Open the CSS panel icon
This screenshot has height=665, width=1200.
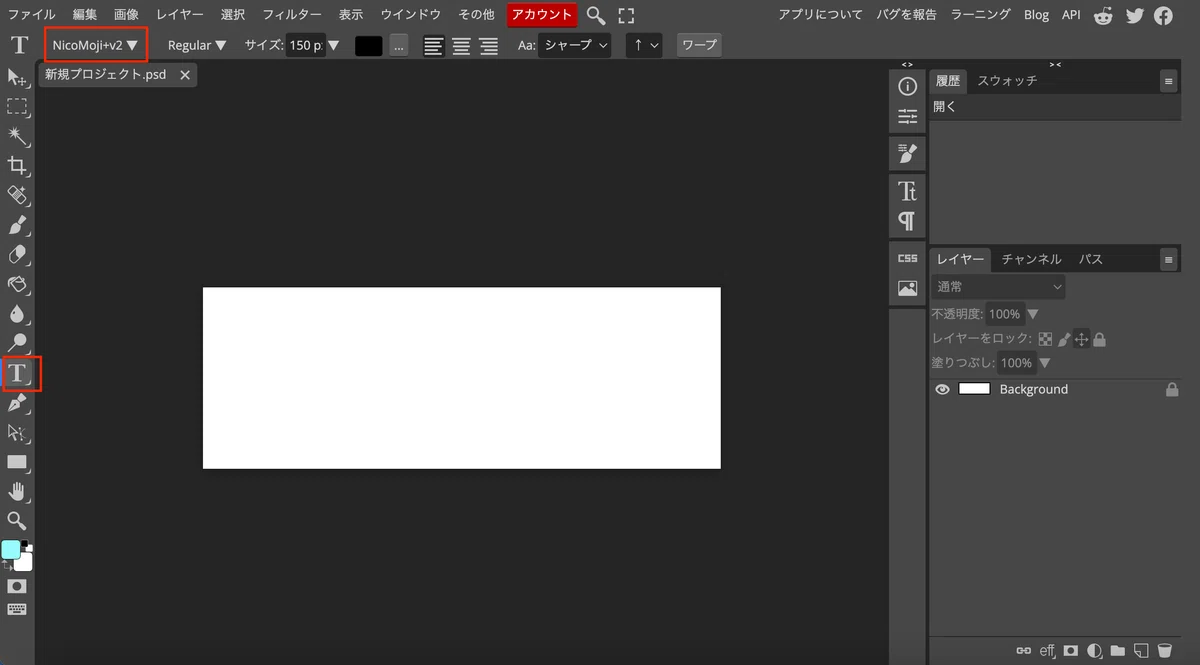(x=907, y=258)
